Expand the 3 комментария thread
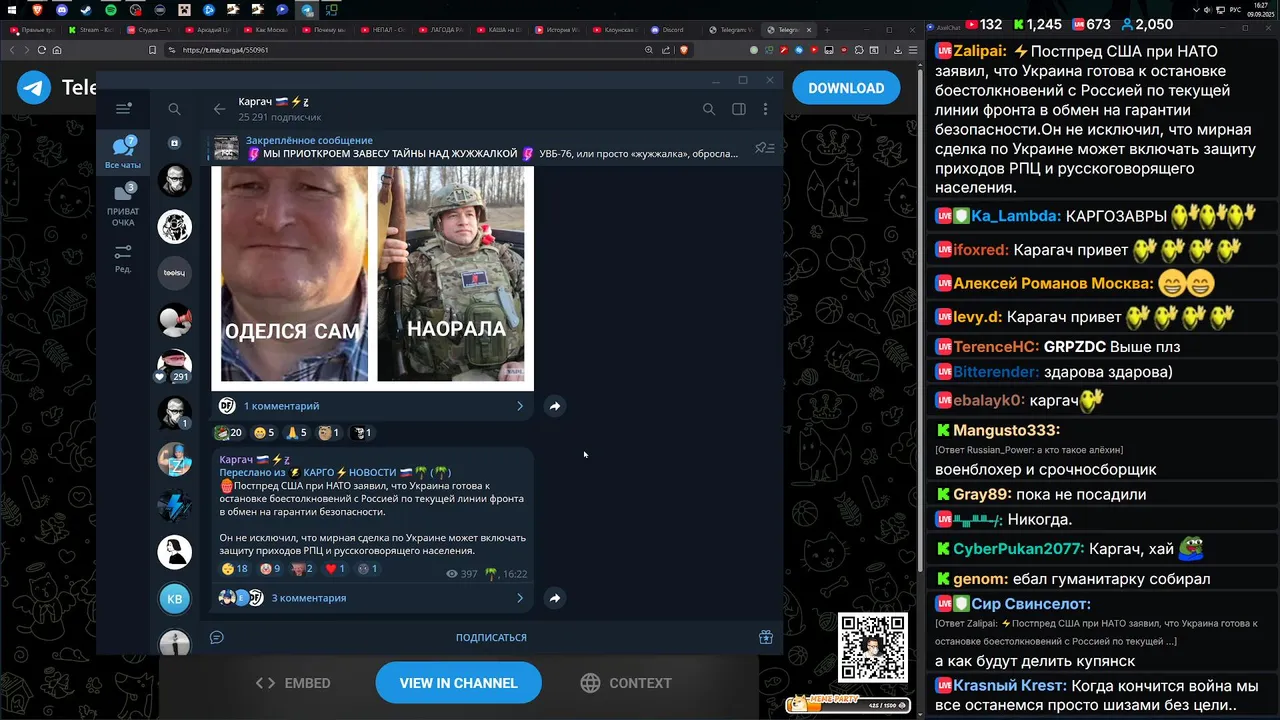The height and width of the screenshot is (720, 1280). [371, 598]
